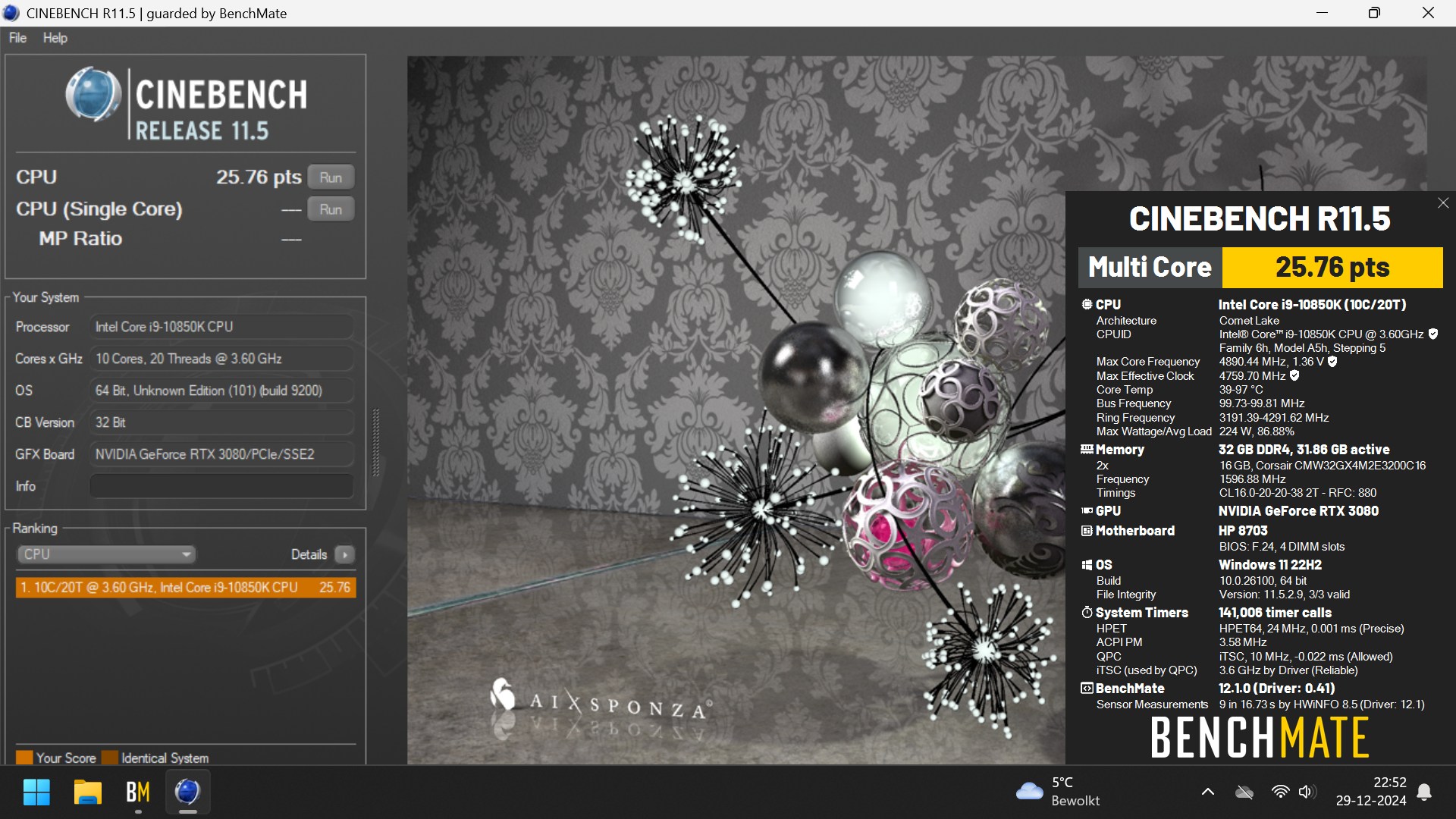The image size is (1456, 819).
Task: Open File Explorer from the taskbar
Action: pyautogui.click(x=87, y=792)
